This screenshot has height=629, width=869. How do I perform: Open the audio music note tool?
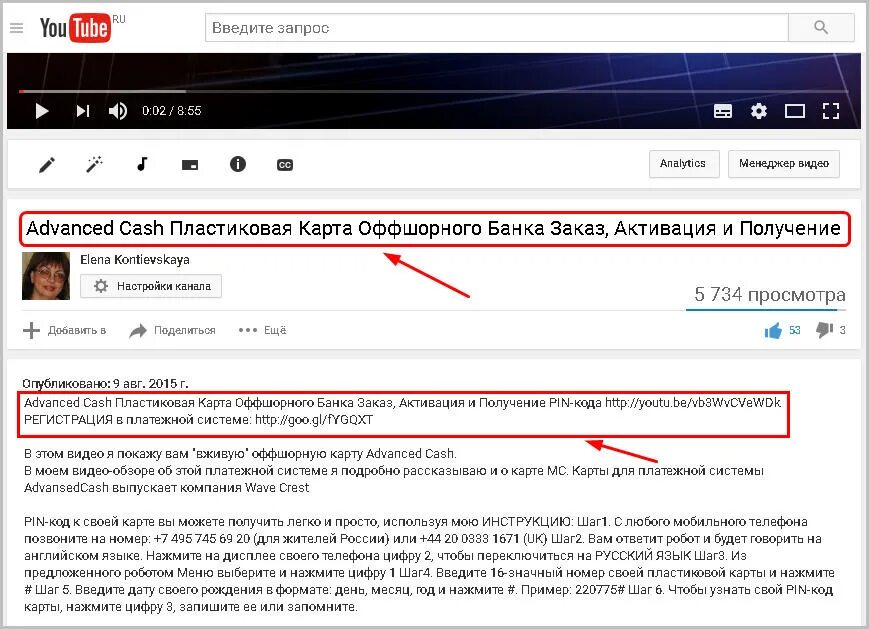click(142, 163)
